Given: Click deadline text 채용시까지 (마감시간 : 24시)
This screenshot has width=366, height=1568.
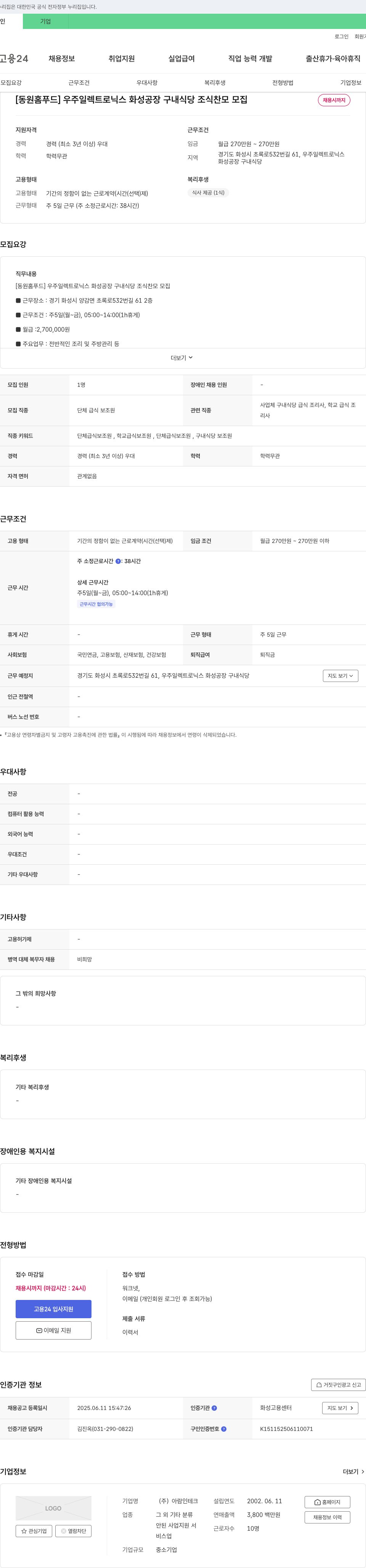Looking at the screenshot, I should pos(51,1288).
